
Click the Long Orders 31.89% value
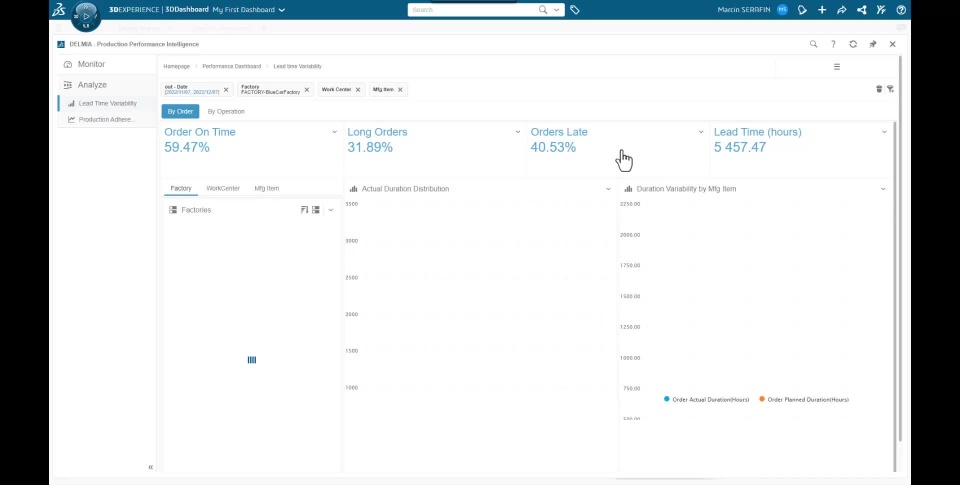tap(370, 147)
